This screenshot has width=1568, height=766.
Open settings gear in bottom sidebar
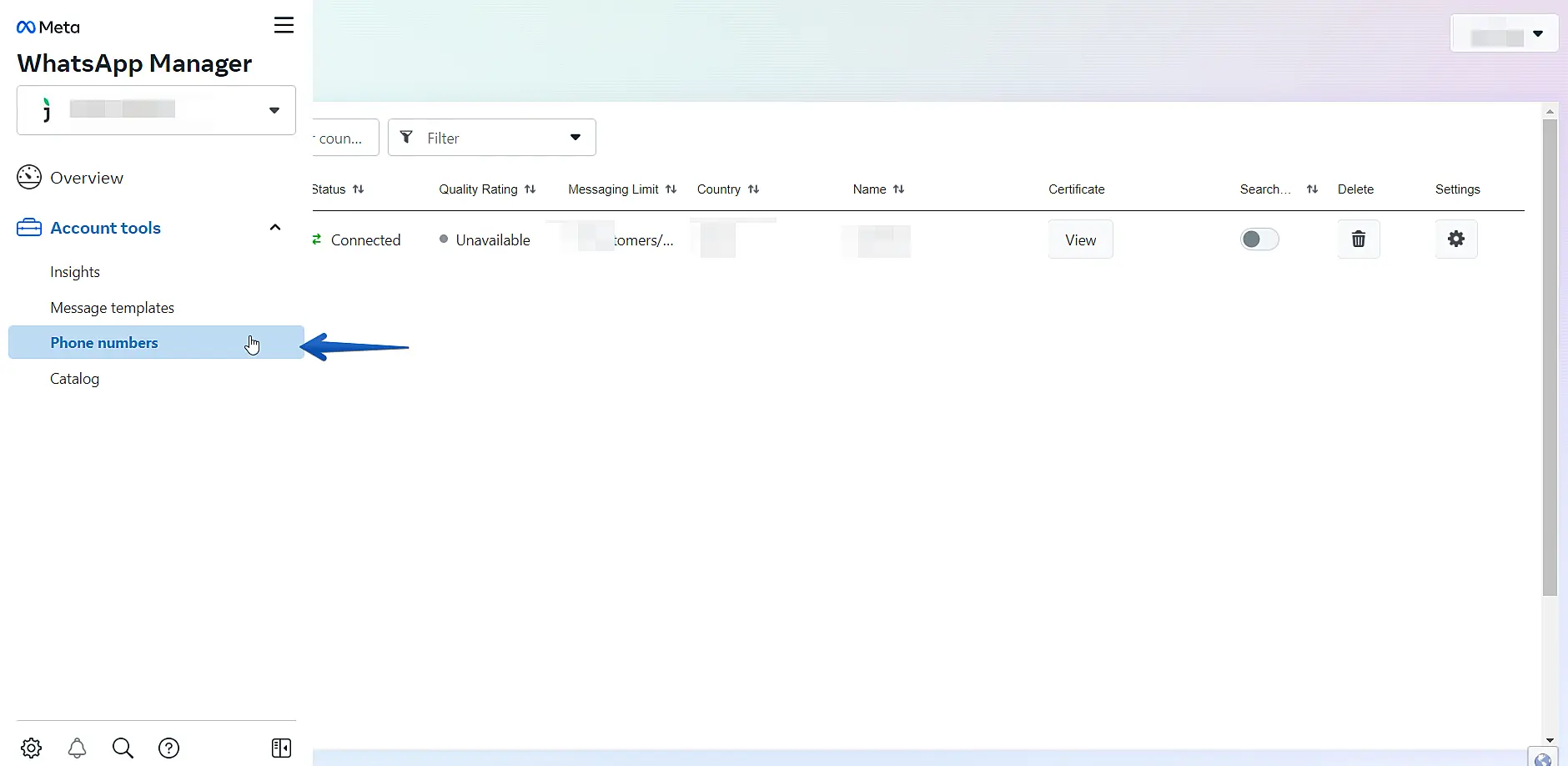(32, 748)
